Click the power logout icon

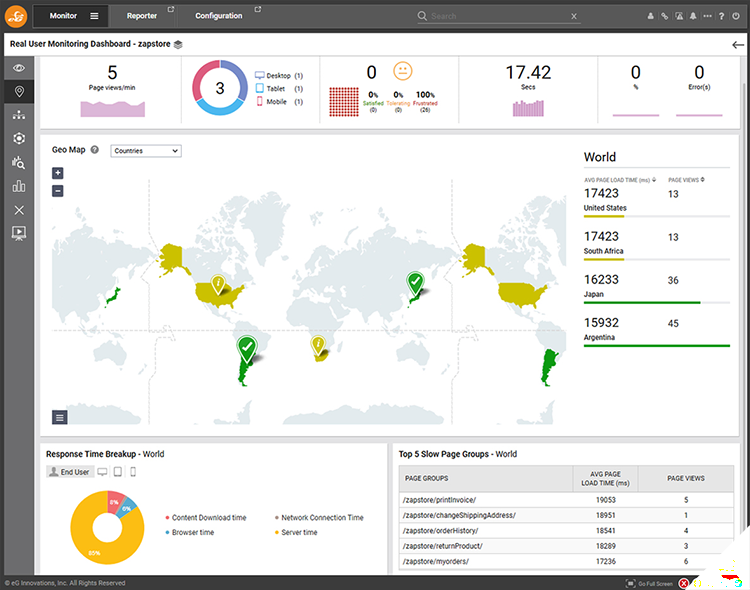click(x=736, y=16)
